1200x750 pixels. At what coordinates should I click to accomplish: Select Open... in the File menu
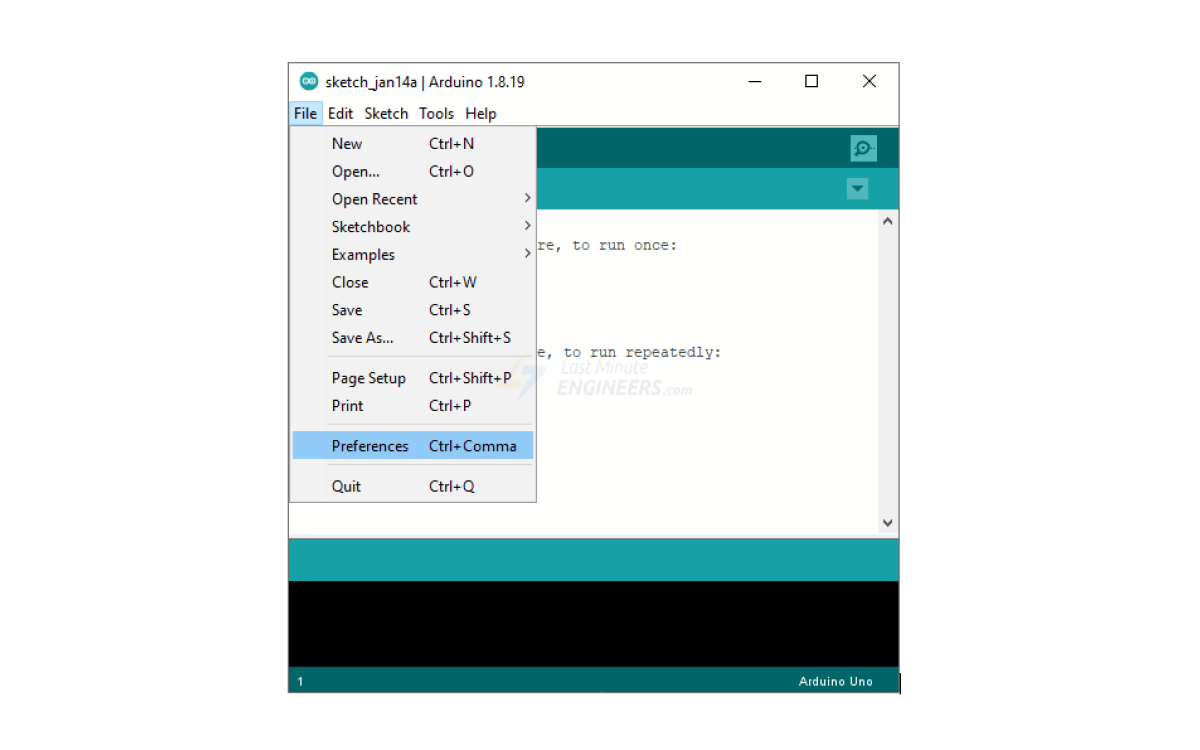[x=413, y=172]
